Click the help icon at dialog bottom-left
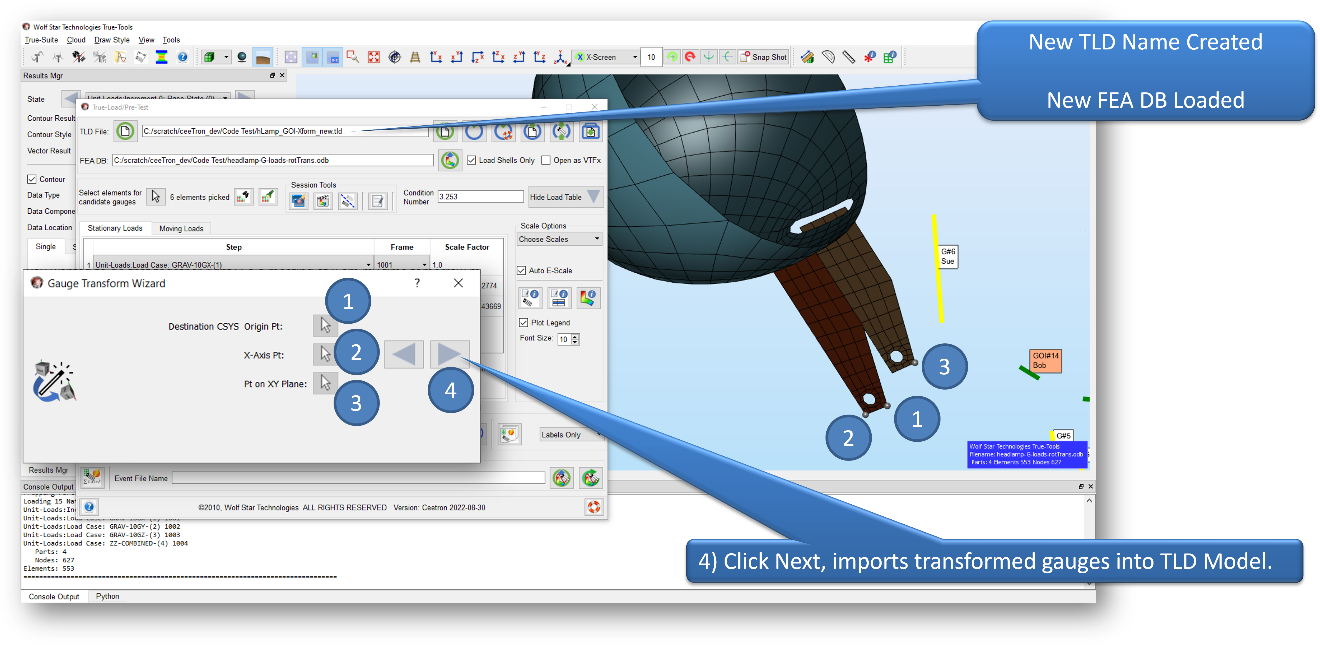 click(x=90, y=507)
